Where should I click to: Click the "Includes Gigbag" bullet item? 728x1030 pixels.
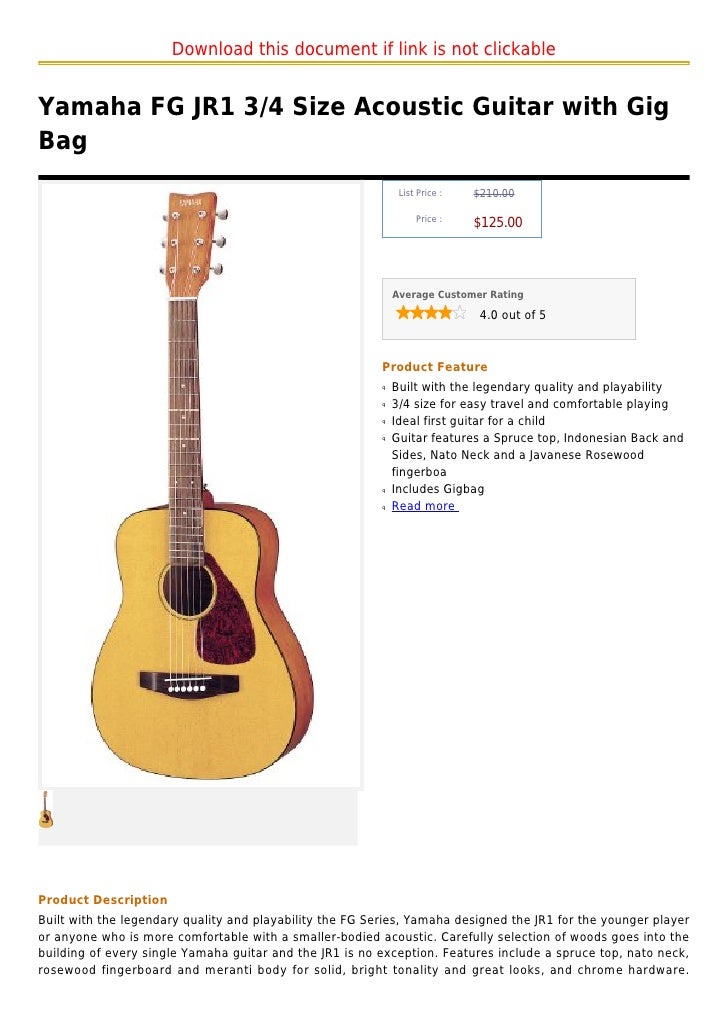(438, 489)
